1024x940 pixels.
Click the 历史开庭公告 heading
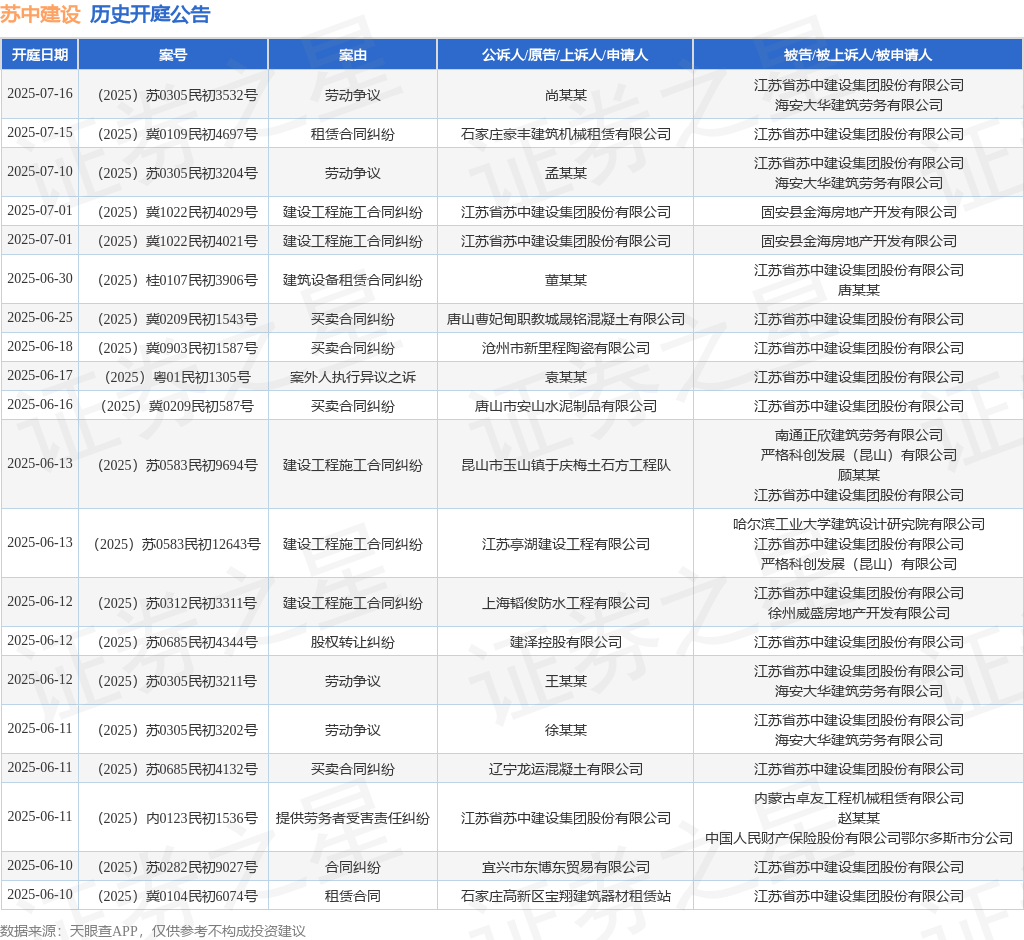point(150,14)
